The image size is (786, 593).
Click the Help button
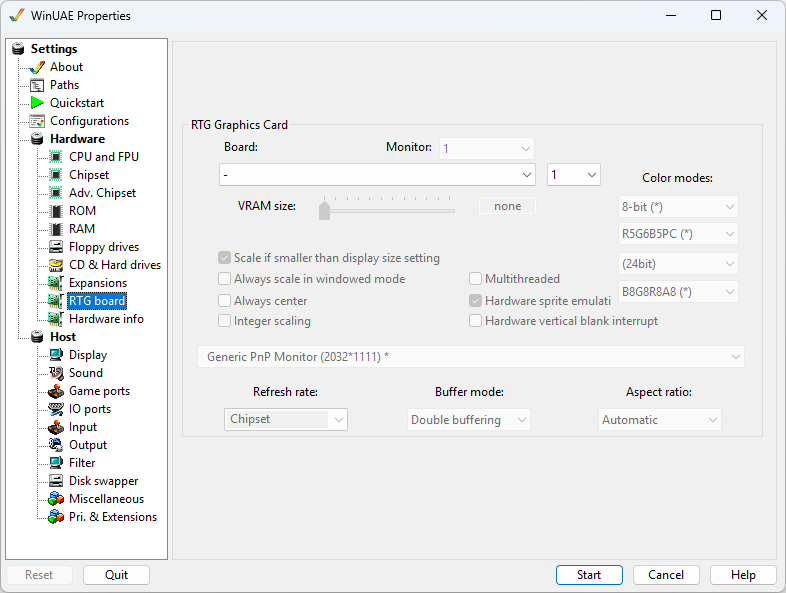coord(743,575)
